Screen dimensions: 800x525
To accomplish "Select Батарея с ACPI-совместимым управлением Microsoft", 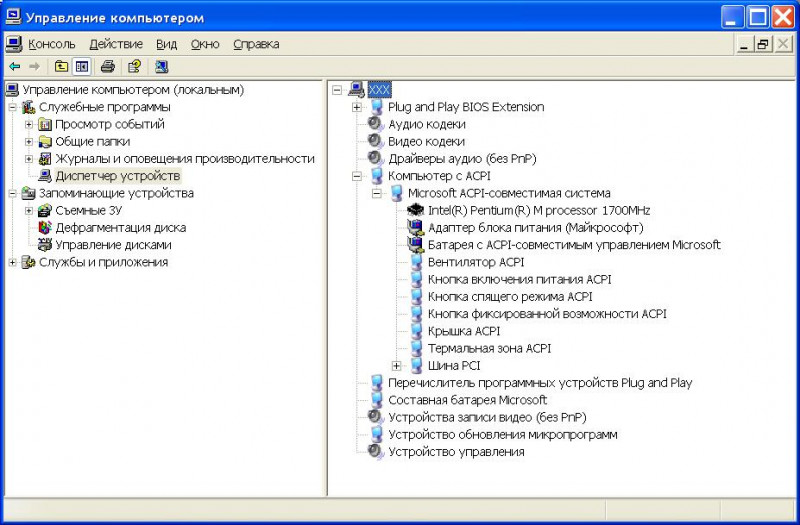I will 573,245.
